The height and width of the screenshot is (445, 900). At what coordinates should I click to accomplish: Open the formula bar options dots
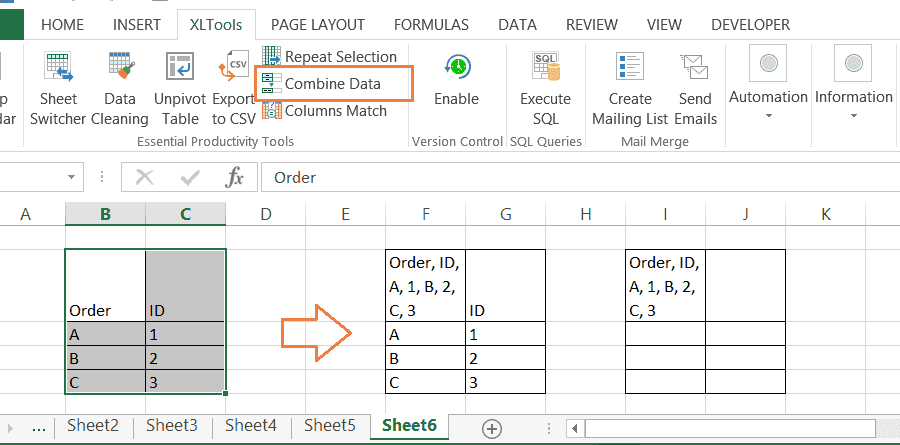pos(102,177)
